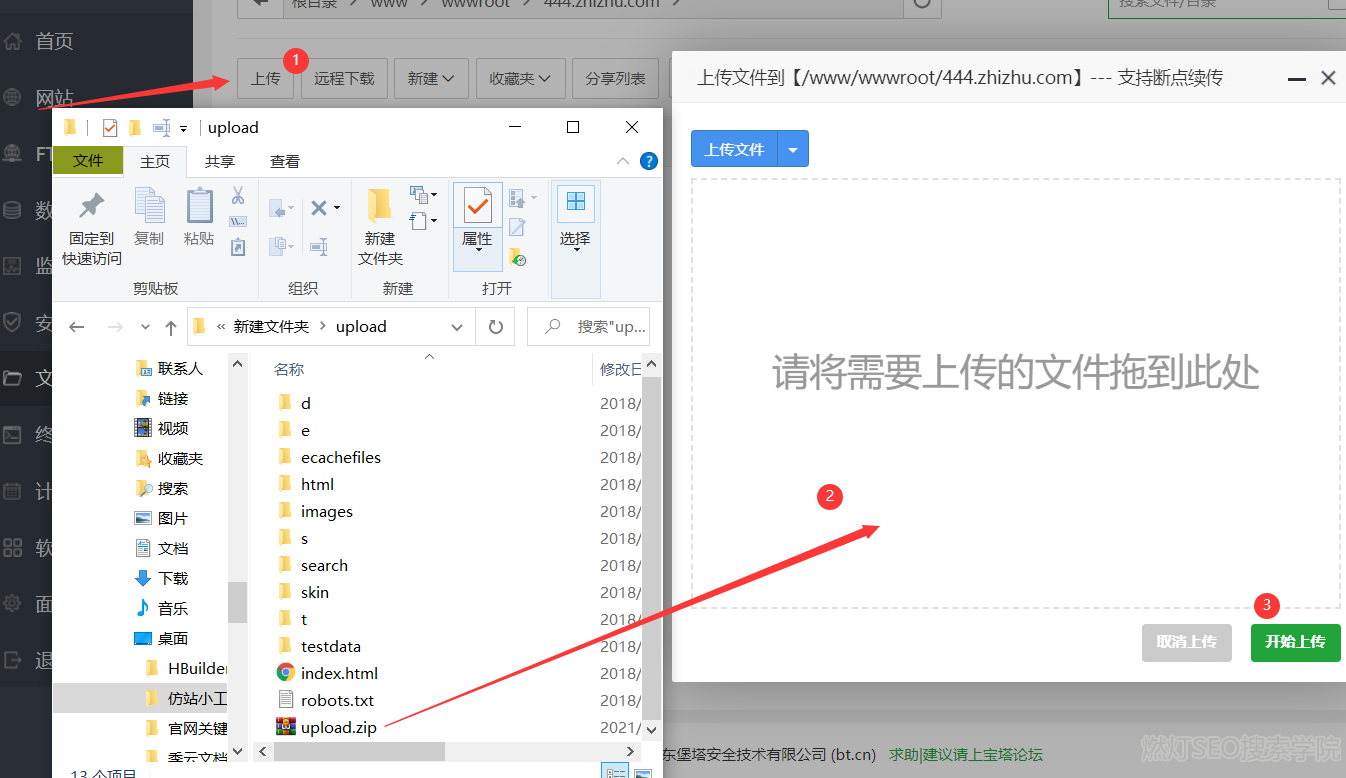Open the 收藏夹 dropdown in panel toolbar
The height and width of the screenshot is (778, 1346).
click(520, 78)
